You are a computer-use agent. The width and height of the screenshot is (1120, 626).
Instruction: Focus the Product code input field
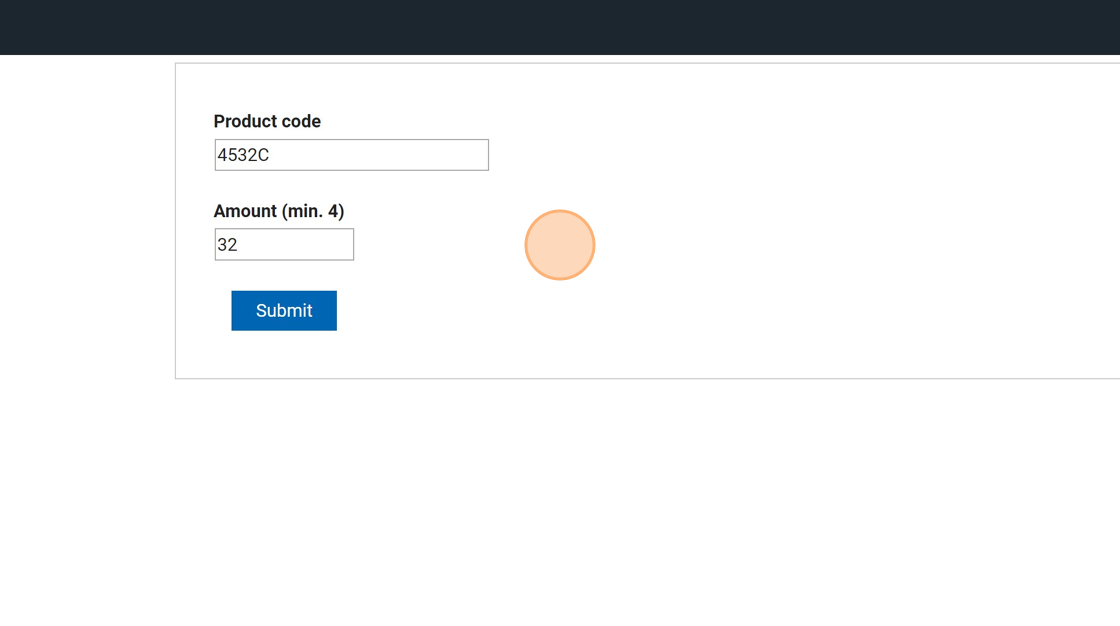[x=351, y=155]
